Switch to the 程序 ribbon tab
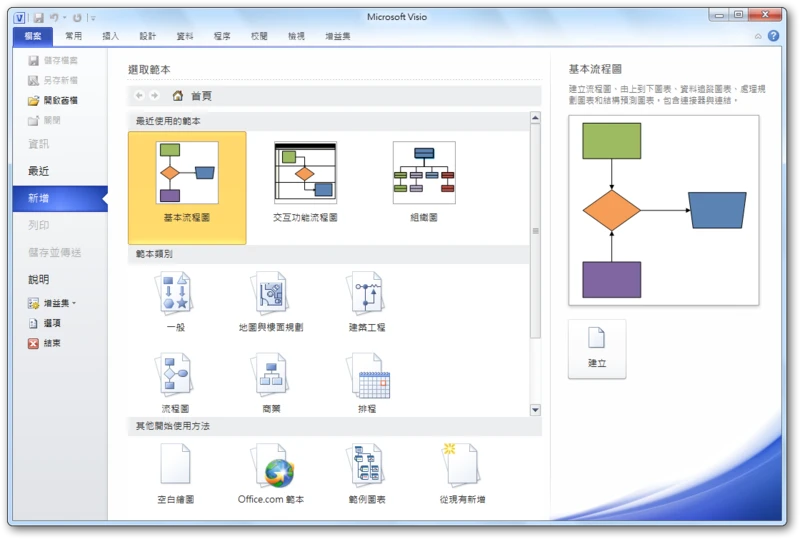 (x=222, y=36)
